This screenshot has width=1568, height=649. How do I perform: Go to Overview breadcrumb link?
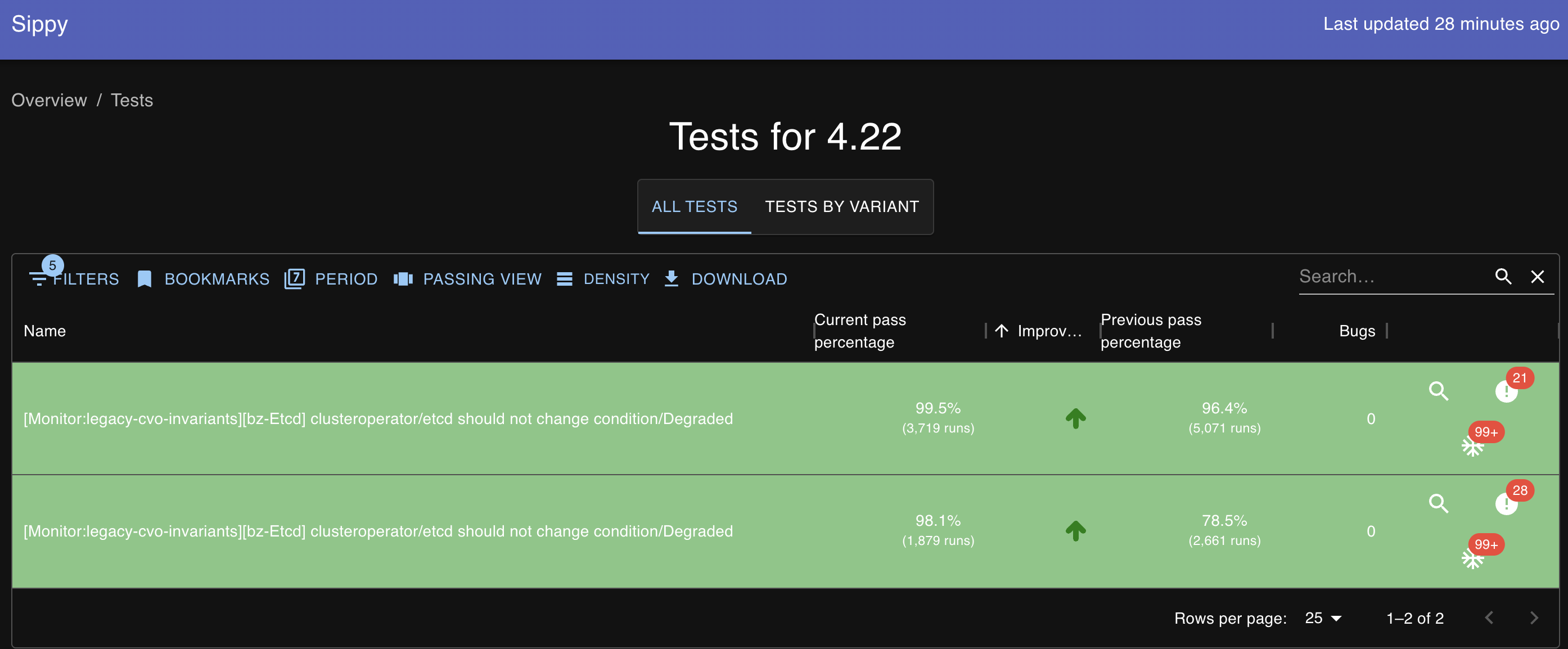pyautogui.click(x=49, y=101)
